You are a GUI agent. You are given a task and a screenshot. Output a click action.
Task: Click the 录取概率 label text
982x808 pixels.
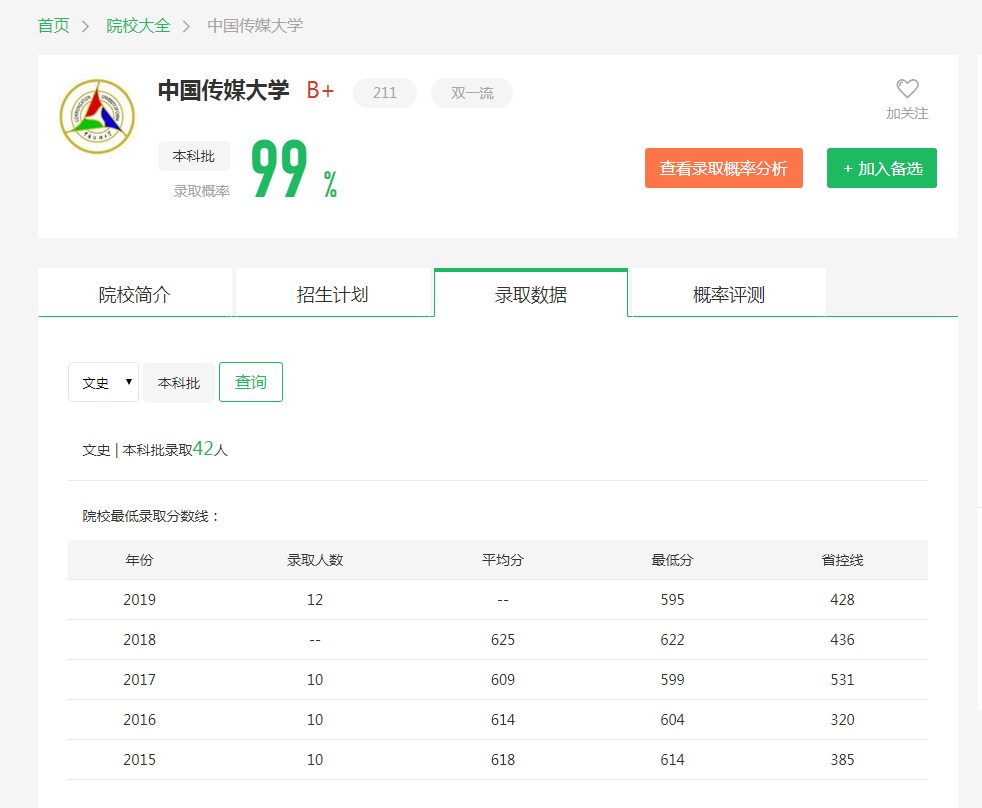tap(201, 191)
